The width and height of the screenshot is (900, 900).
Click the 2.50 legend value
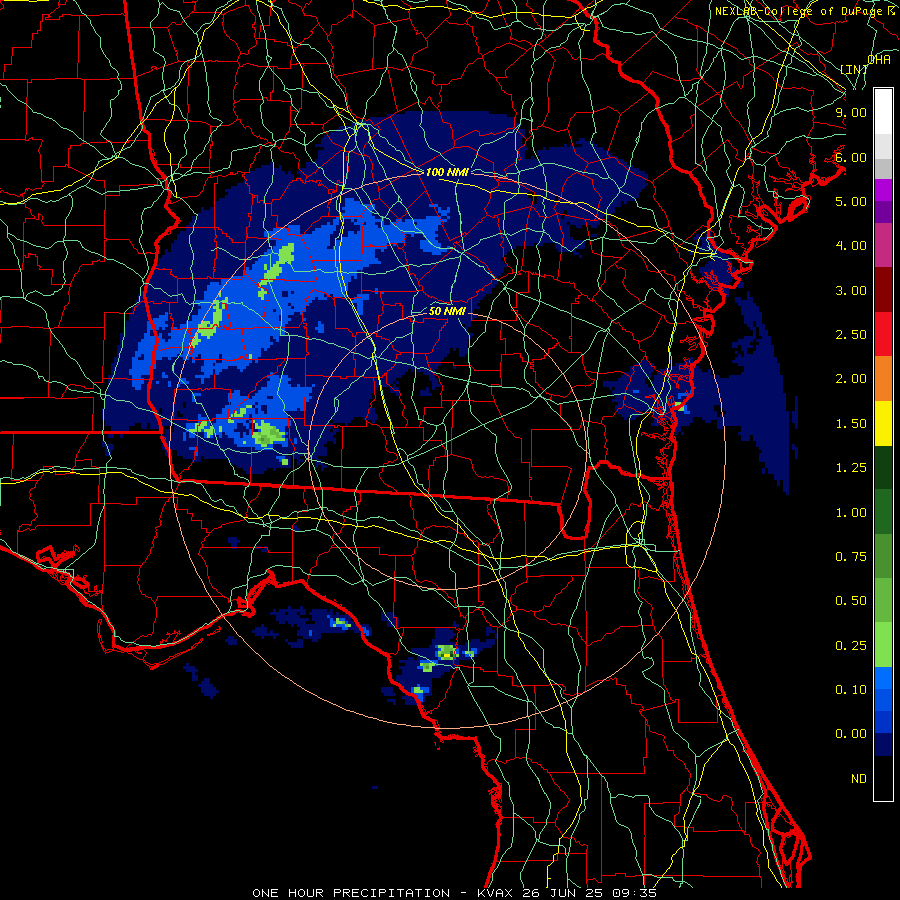tap(851, 335)
